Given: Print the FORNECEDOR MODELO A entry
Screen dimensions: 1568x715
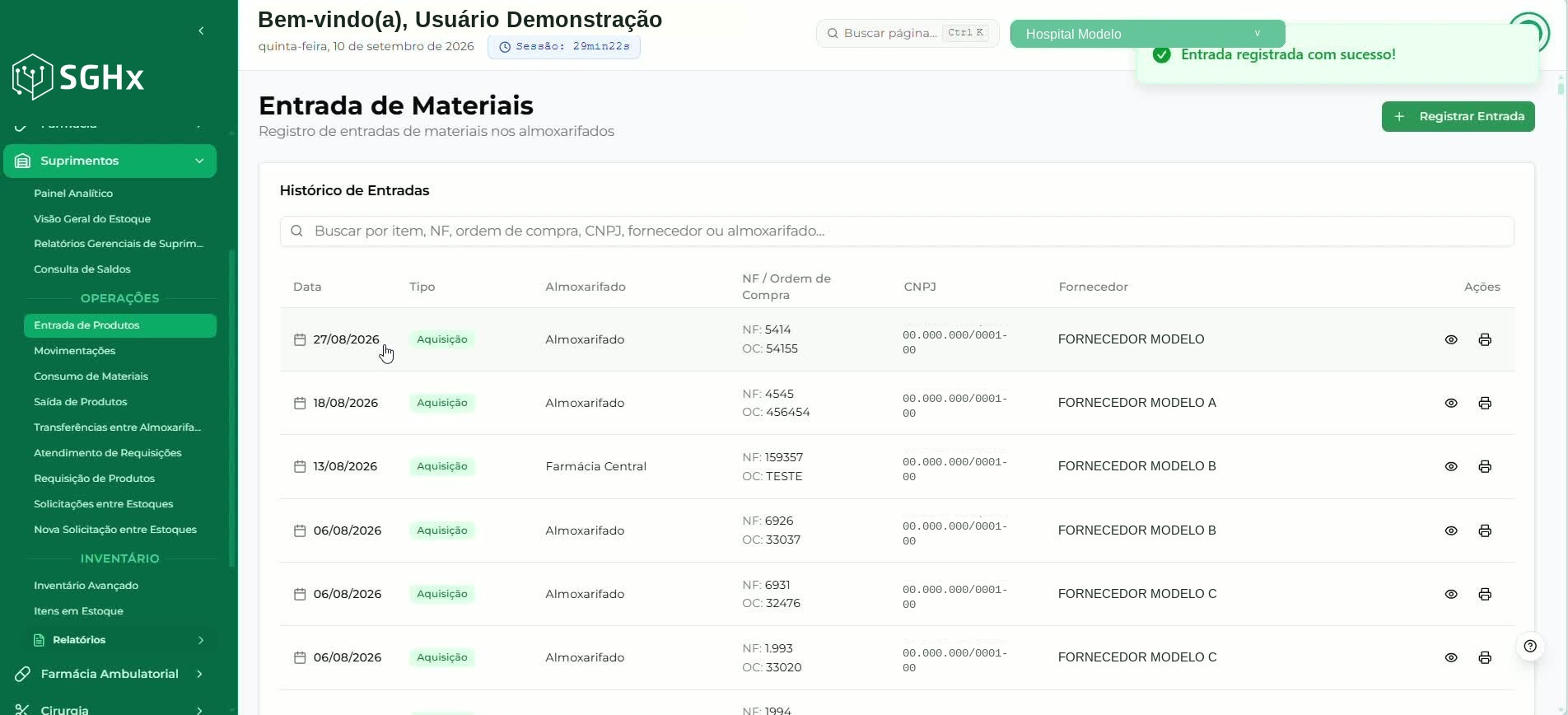Looking at the screenshot, I should coord(1485,403).
